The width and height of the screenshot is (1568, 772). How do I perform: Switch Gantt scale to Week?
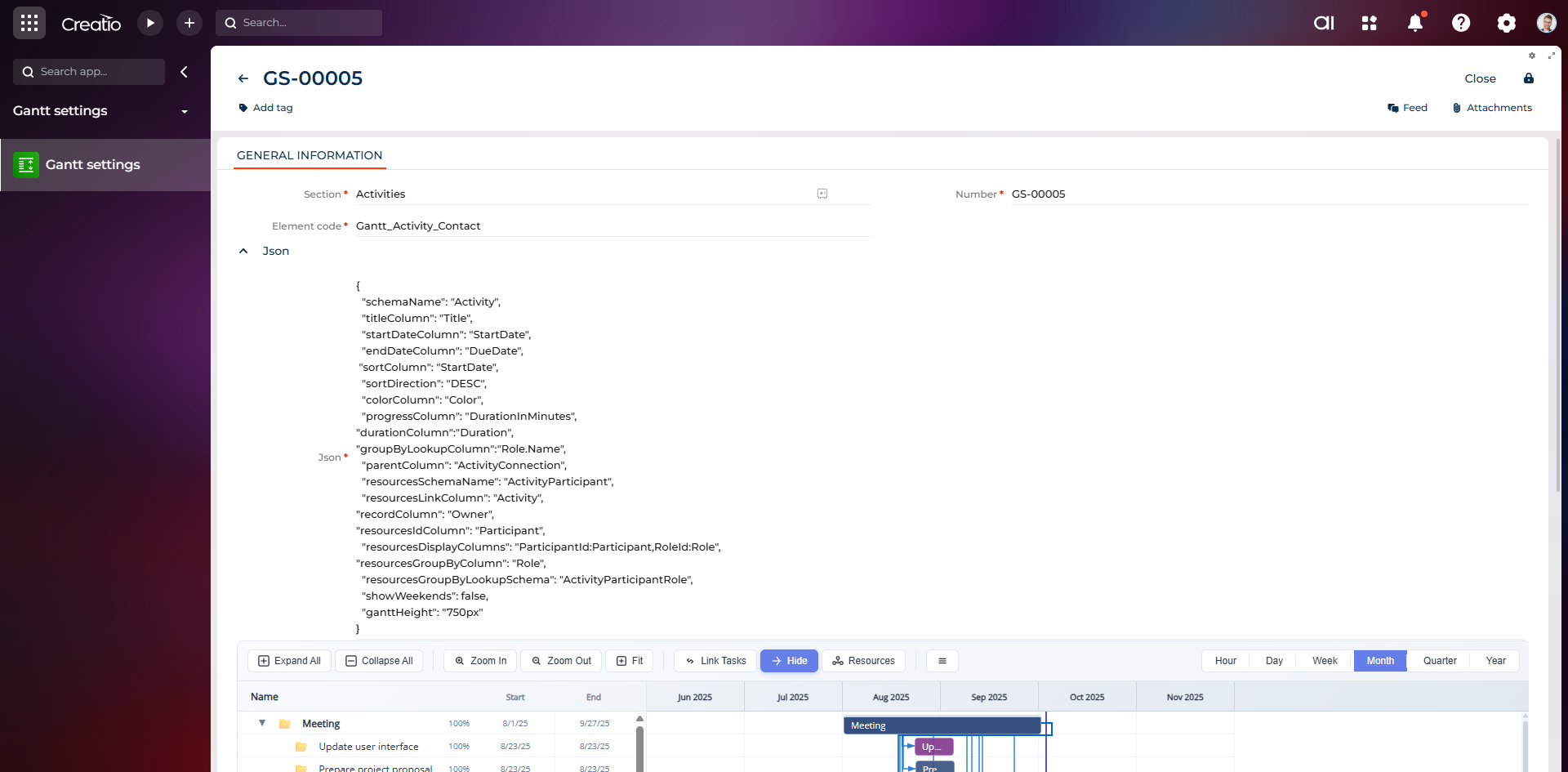(x=1325, y=661)
